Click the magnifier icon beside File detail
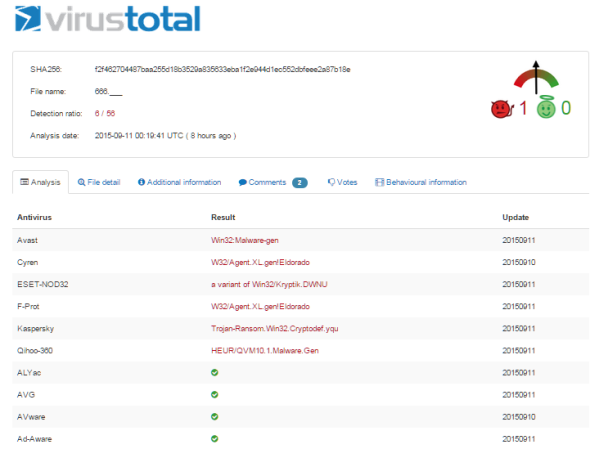The width and height of the screenshot is (600, 449). click(81, 182)
